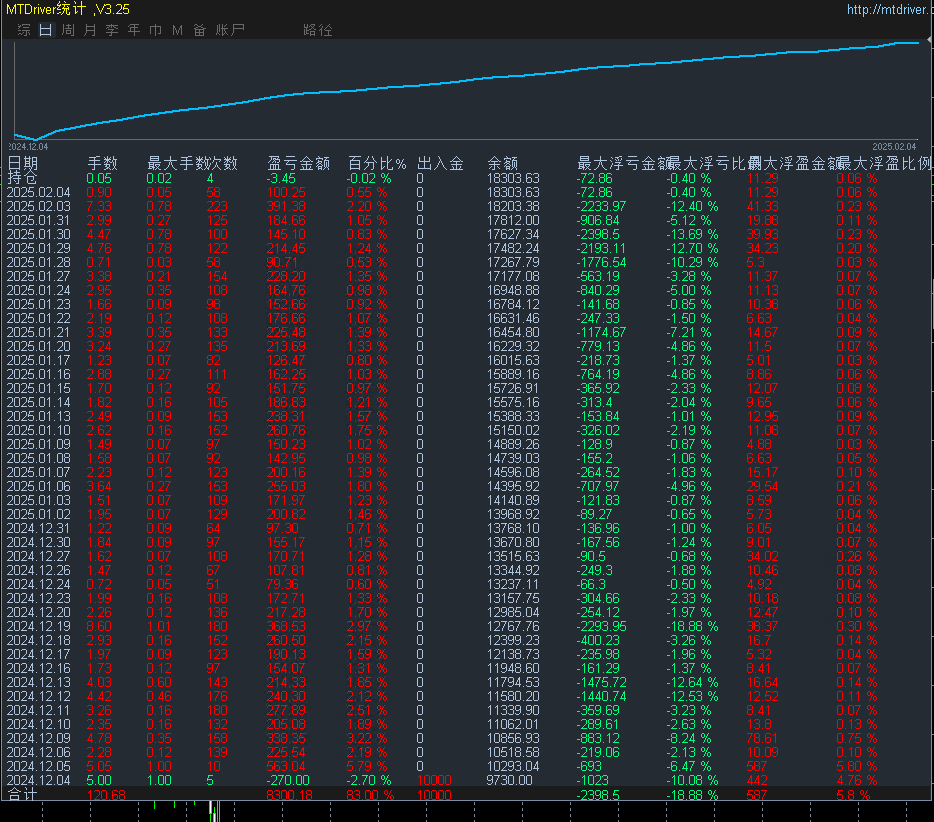This screenshot has width=934, height=822.
Task: Click the M toolbar icon
Action: 176,30
